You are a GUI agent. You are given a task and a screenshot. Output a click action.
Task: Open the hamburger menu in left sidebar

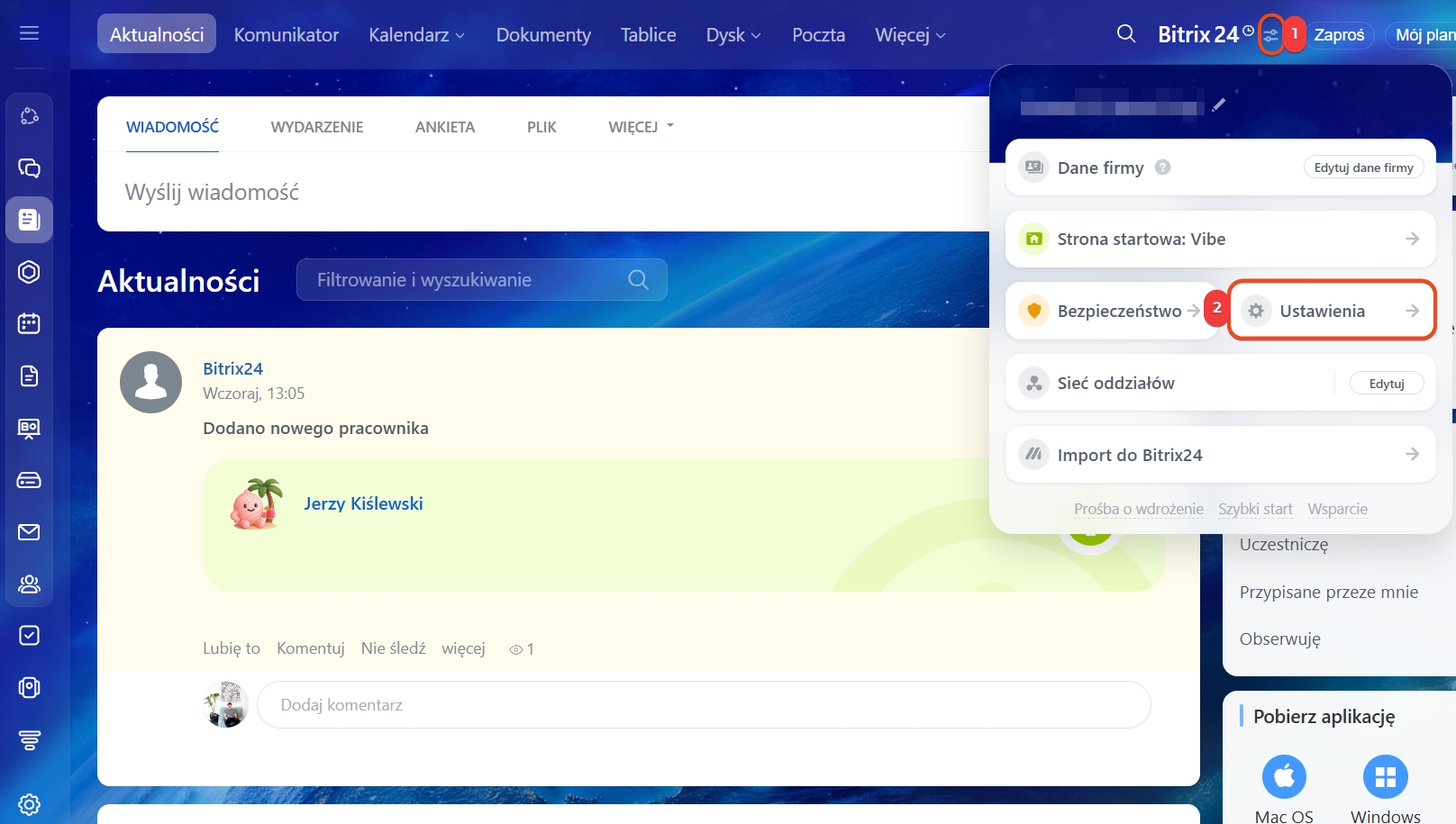coord(29,33)
